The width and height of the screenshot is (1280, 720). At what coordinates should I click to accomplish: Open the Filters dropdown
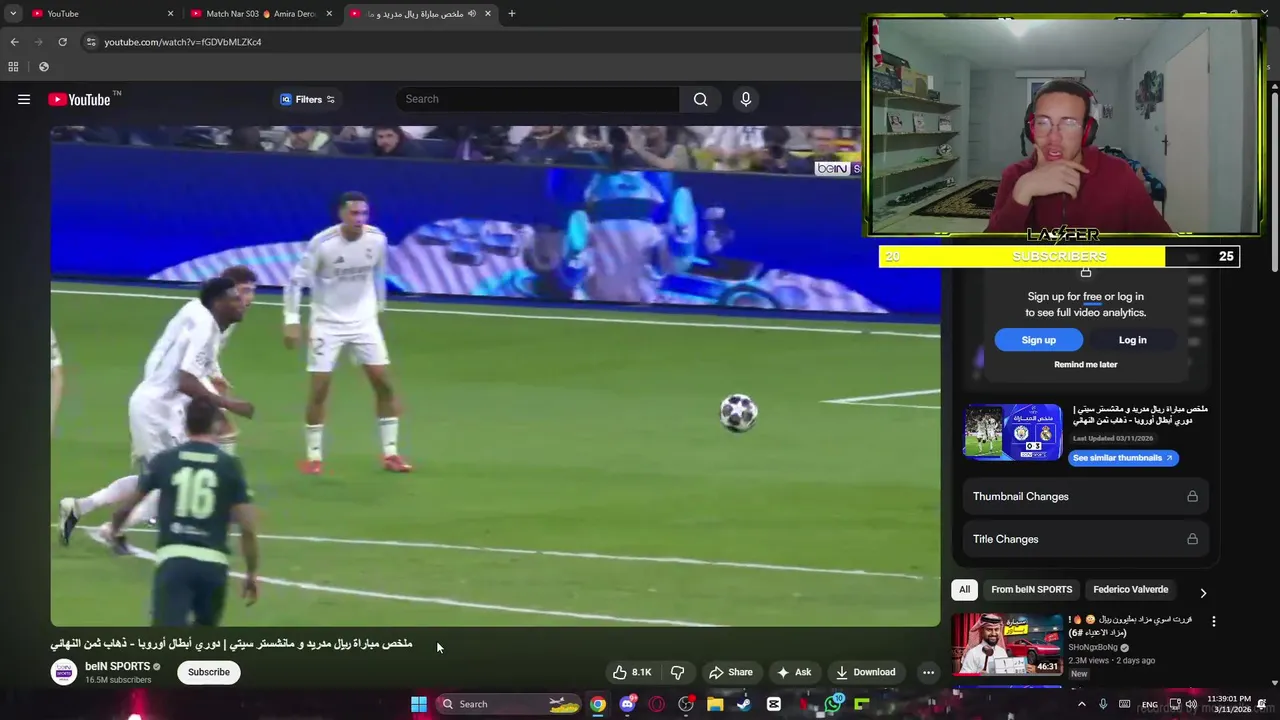(307, 99)
